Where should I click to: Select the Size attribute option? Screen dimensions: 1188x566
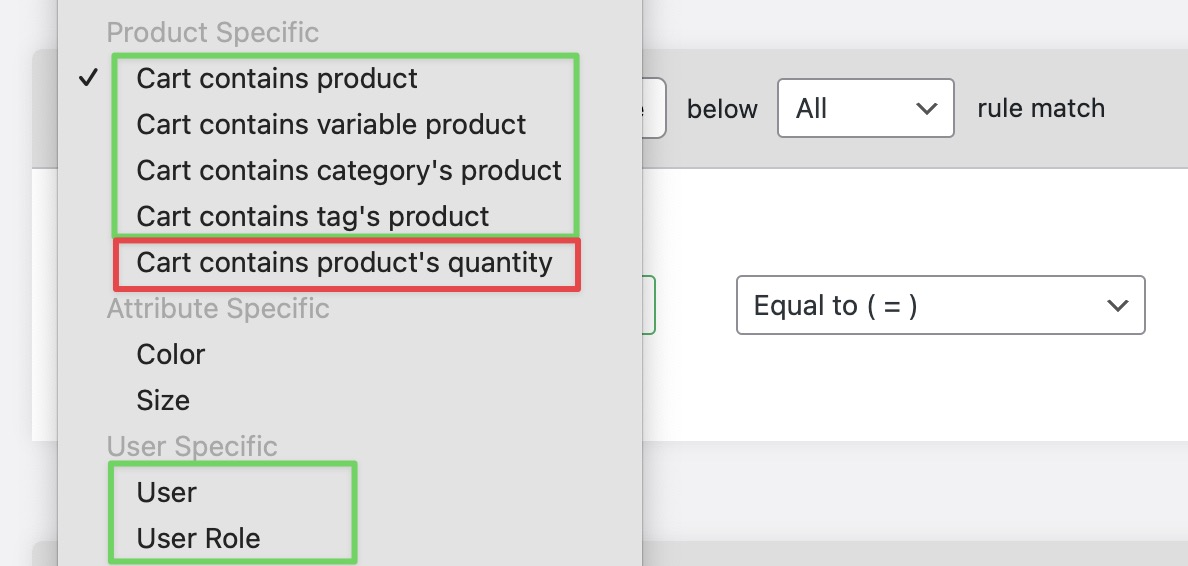pos(163,401)
